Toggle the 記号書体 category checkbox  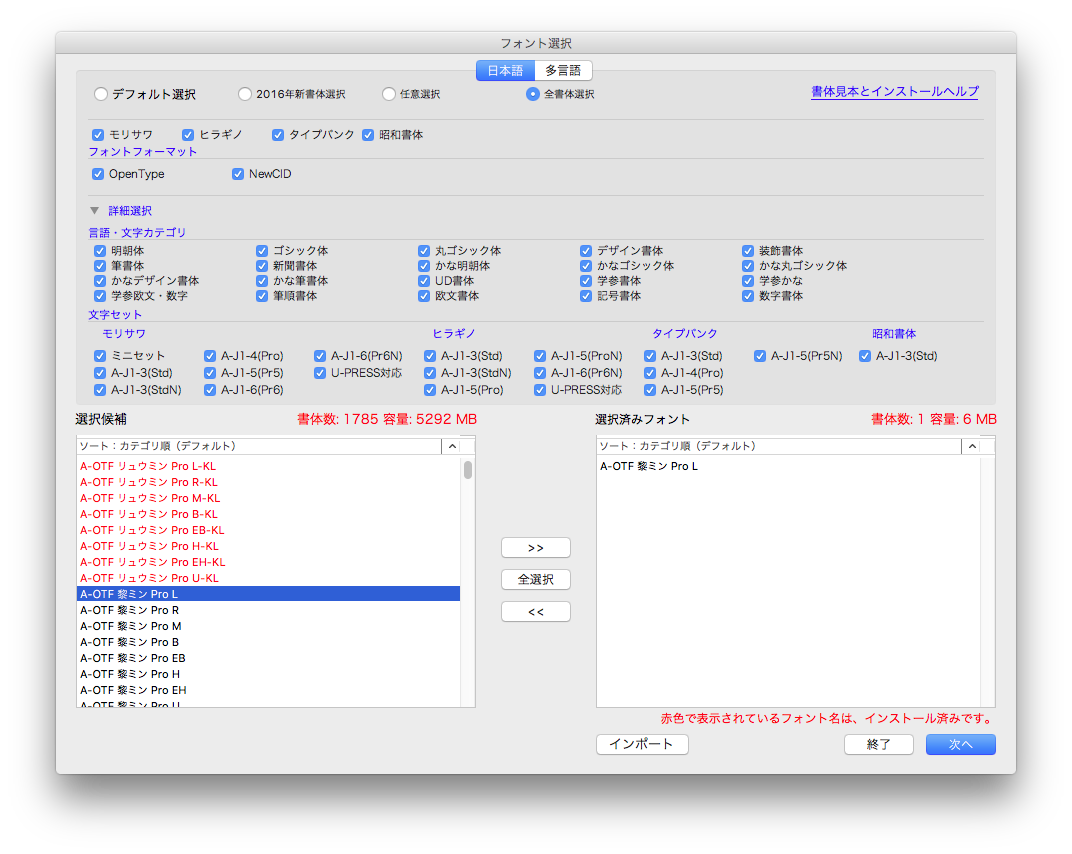(586, 296)
